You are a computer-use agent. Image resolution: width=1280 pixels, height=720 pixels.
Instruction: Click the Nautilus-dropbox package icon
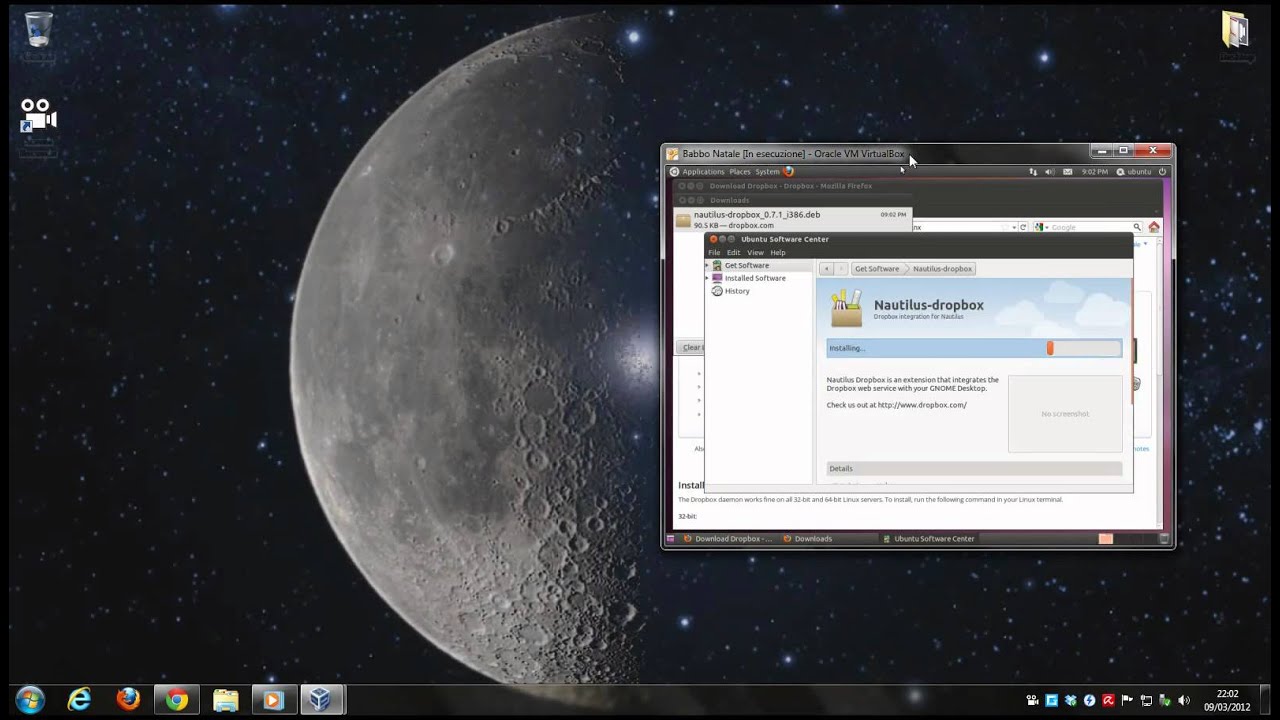tap(846, 308)
